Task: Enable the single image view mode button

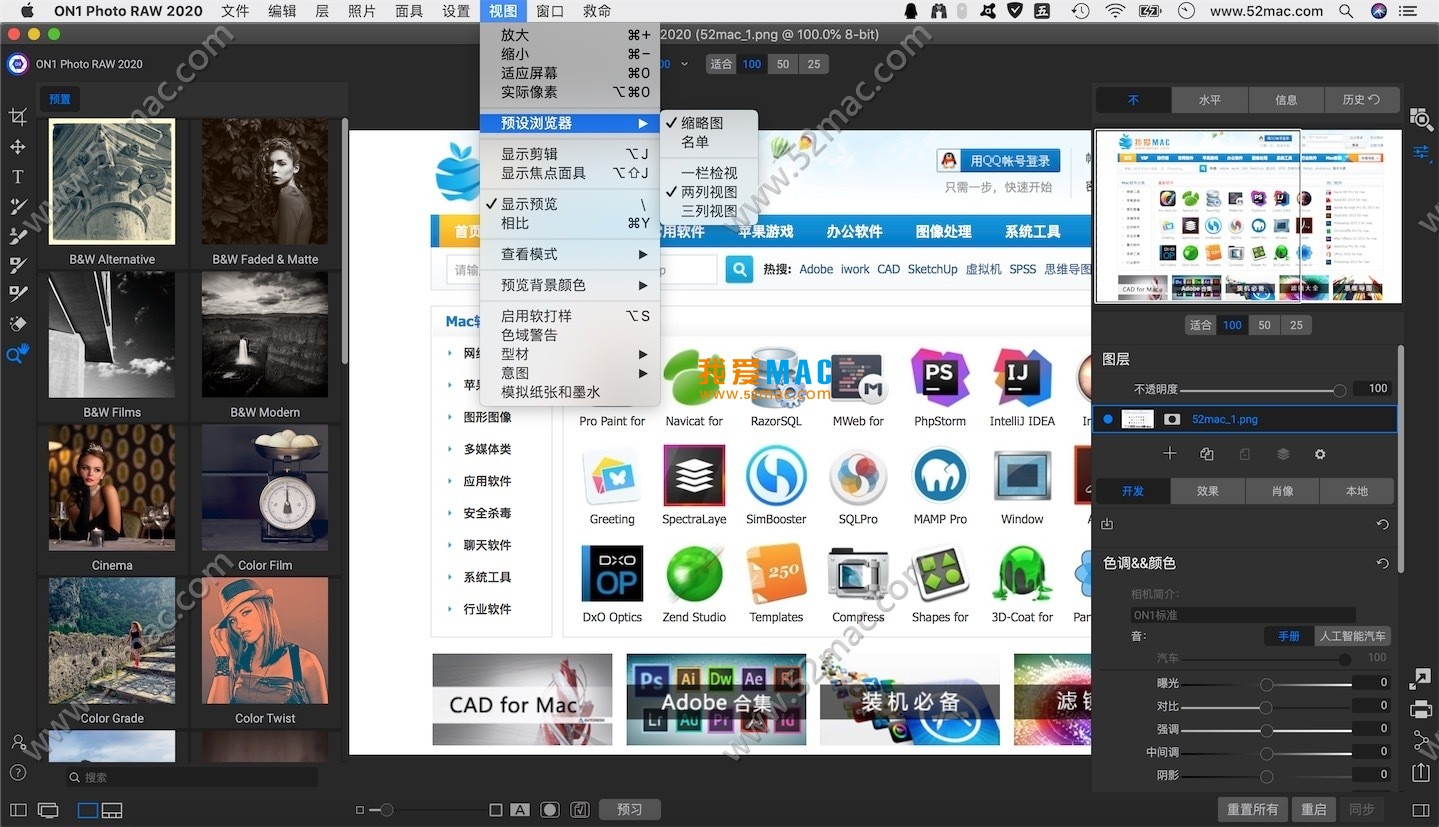Action: click(88, 810)
